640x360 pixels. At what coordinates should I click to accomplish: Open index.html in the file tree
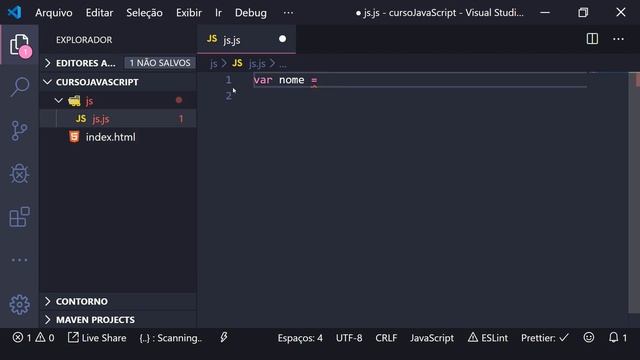pos(118,137)
